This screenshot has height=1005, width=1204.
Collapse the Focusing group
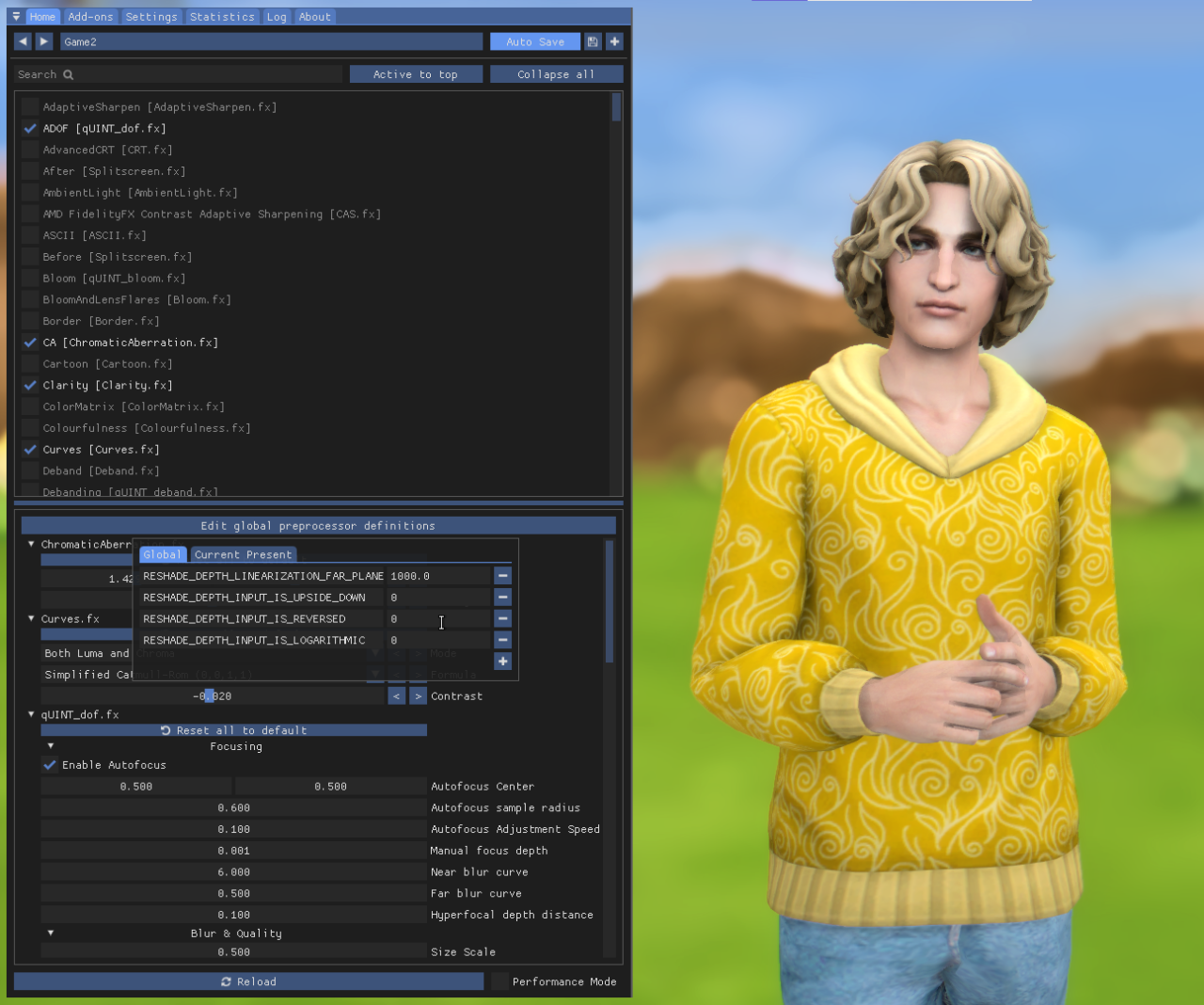pyautogui.click(x=51, y=746)
